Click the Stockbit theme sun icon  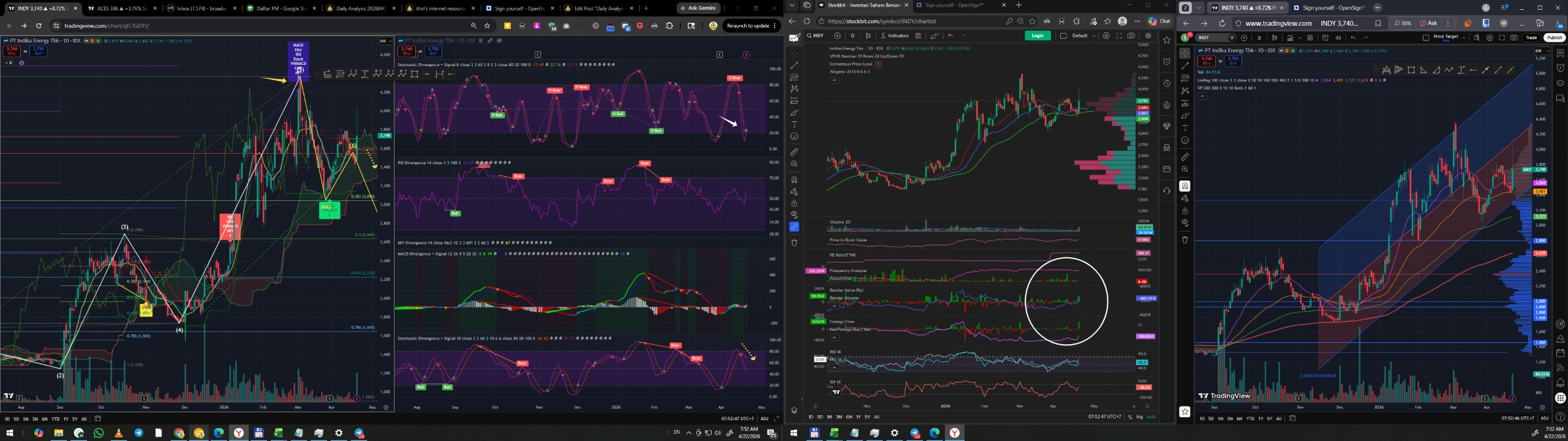coord(1148,36)
